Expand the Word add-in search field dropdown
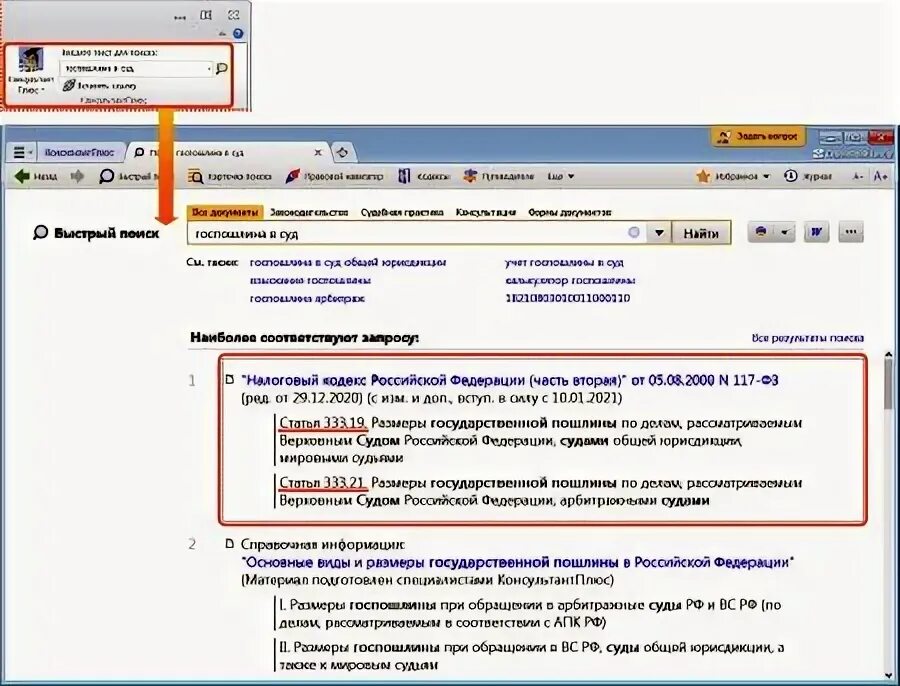This screenshot has width=900, height=686. click(209, 69)
